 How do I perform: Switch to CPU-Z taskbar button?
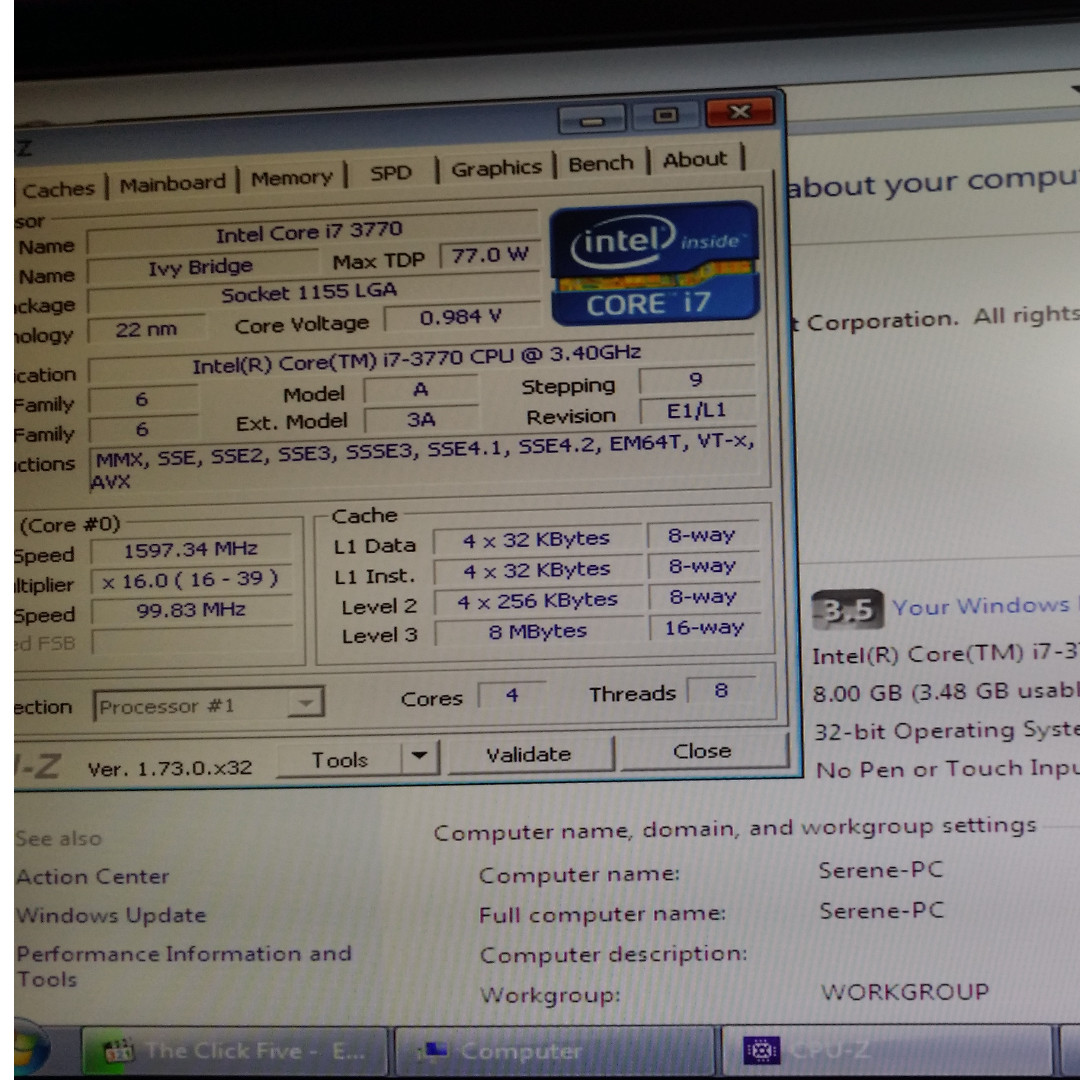(886, 1050)
